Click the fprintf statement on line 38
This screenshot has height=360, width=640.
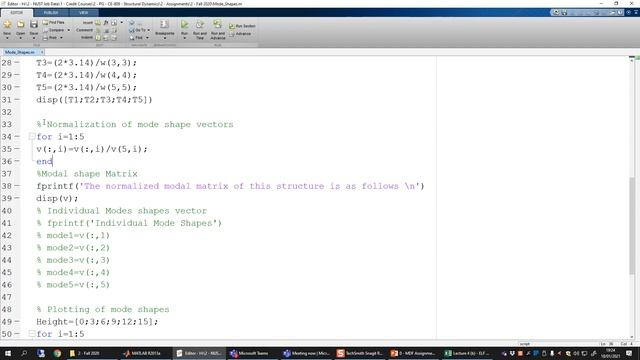point(230,186)
